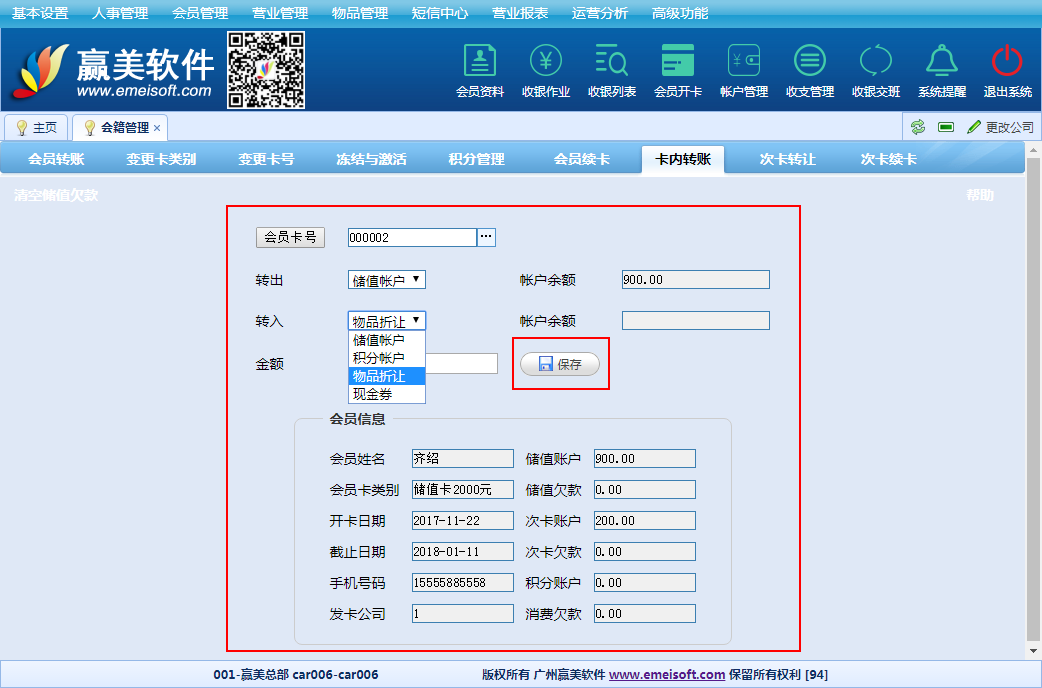Select 现金券 from the dropdown list
The image size is (1042, 688).
(373, 394)
